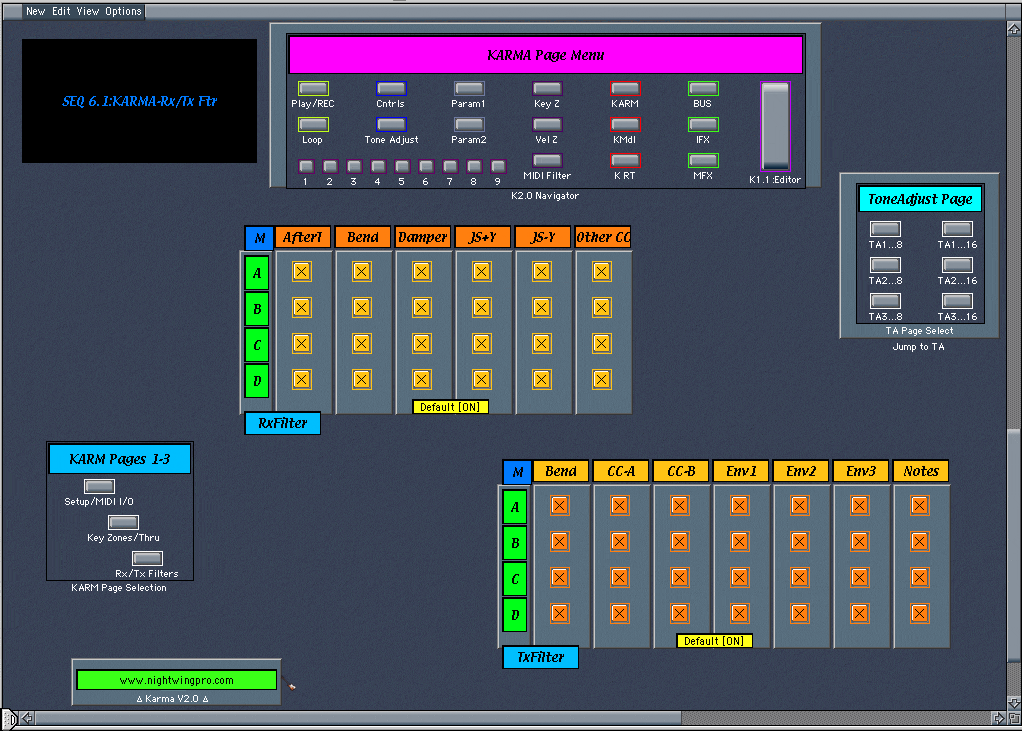
Task: Jump to TA1...8 page
Action: tap(885, 229)
